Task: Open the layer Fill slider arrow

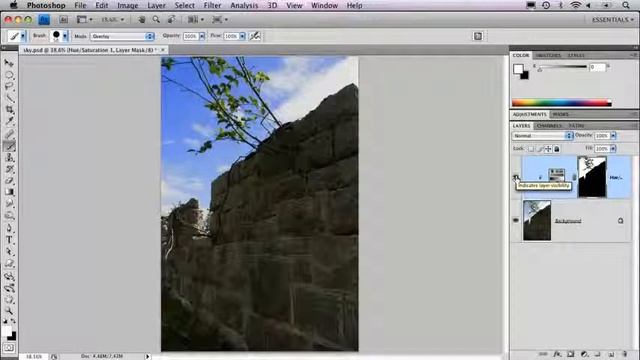Action: click(x=613, y=149)
